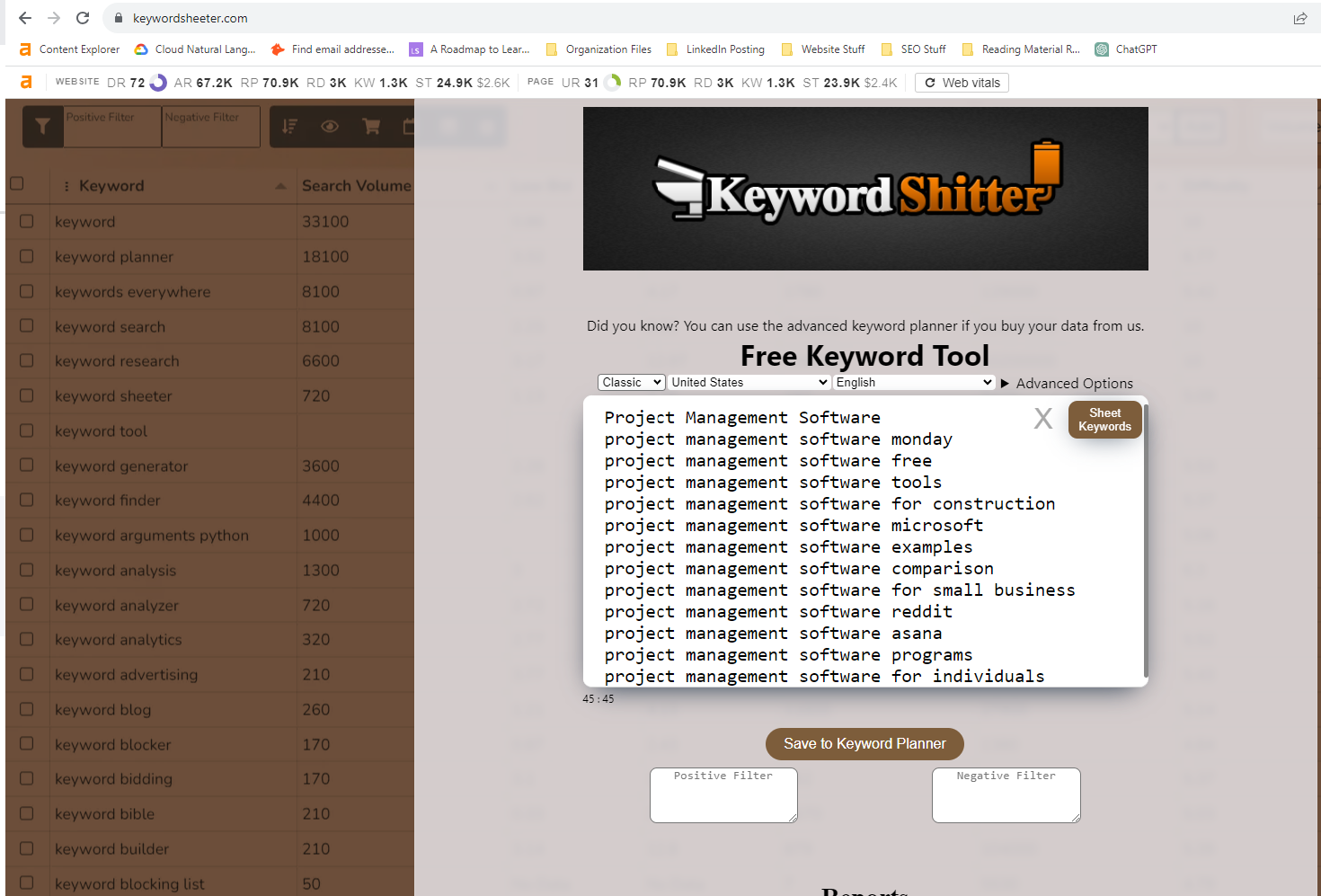Click the Positive Filter textarea below planner button
The image size is (1321, 896).
[723, 794]
